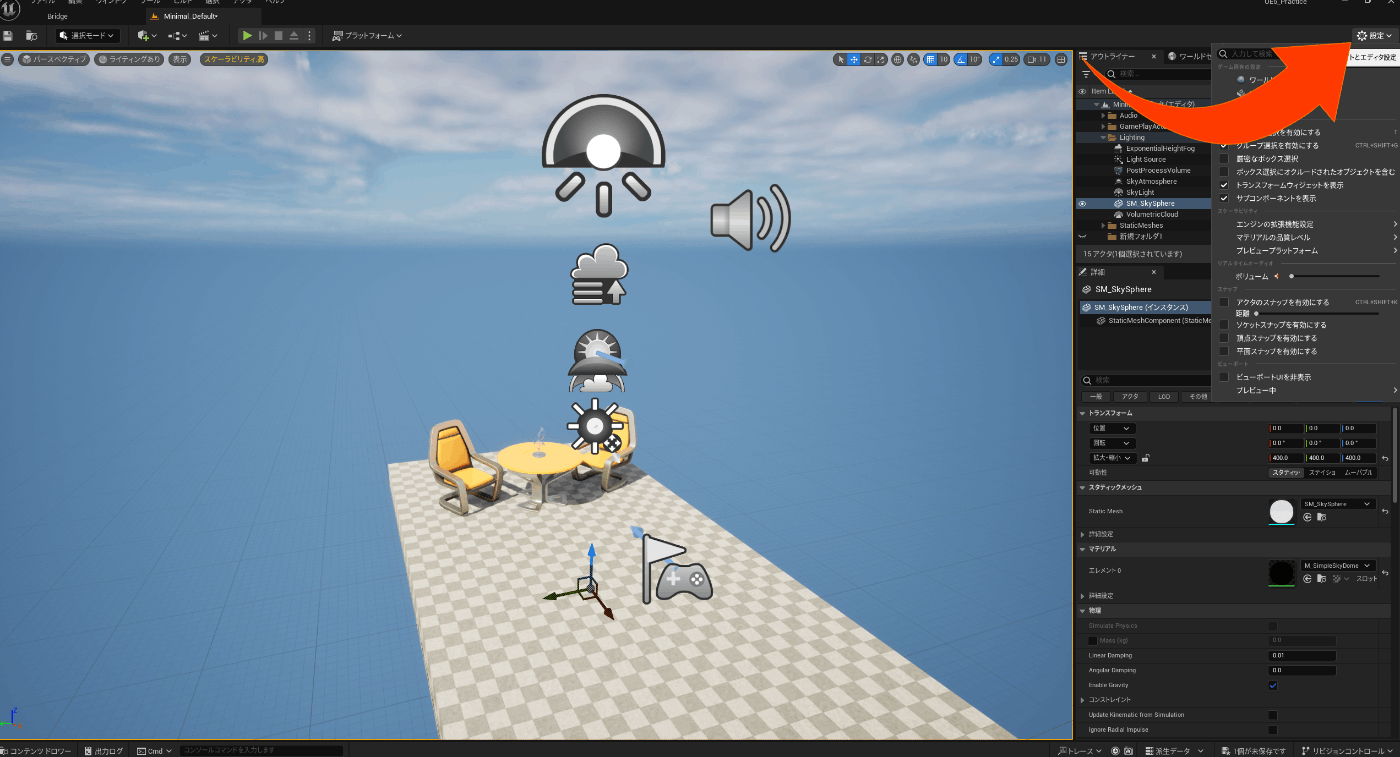The width and height of the screenshot is (1400, 757).
Task: Toggle visibility eye of SM_SkySphere row
Action: click(x=1082, y=203)
